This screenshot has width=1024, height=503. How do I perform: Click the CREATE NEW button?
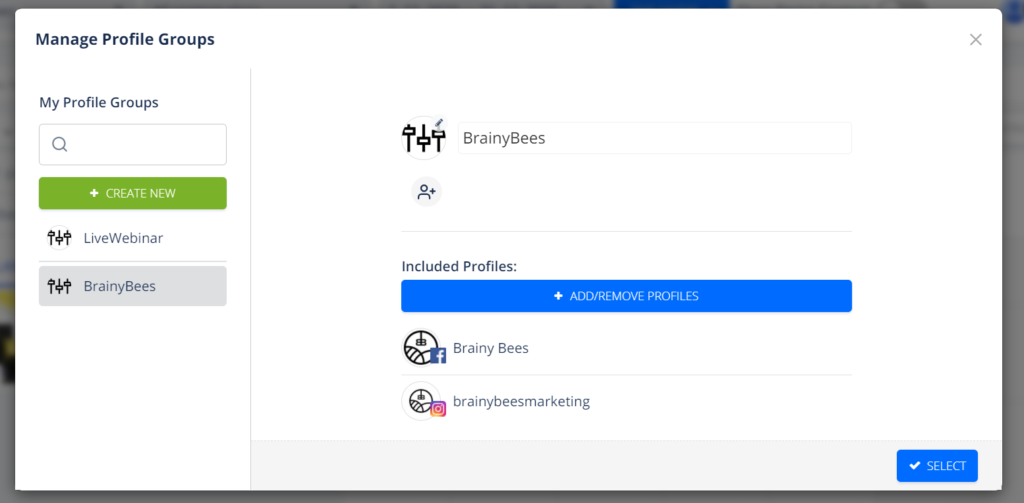pyautogui.click(x=133, y=193)
